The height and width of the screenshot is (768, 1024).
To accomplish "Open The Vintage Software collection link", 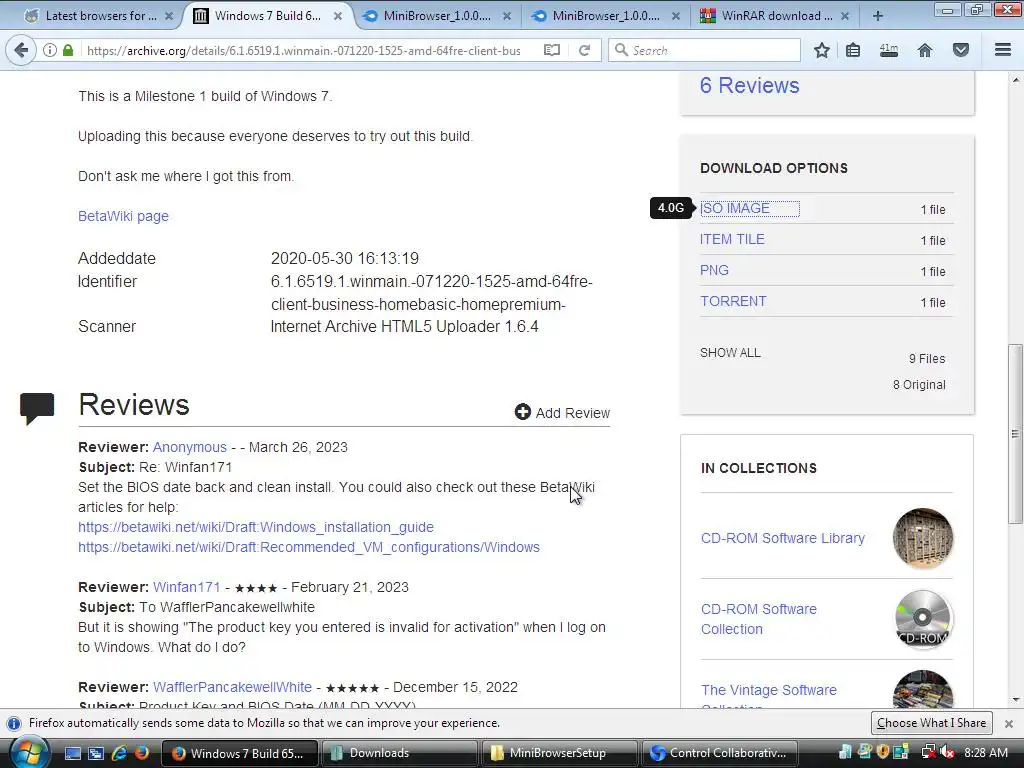I will (x=769, y=690).
